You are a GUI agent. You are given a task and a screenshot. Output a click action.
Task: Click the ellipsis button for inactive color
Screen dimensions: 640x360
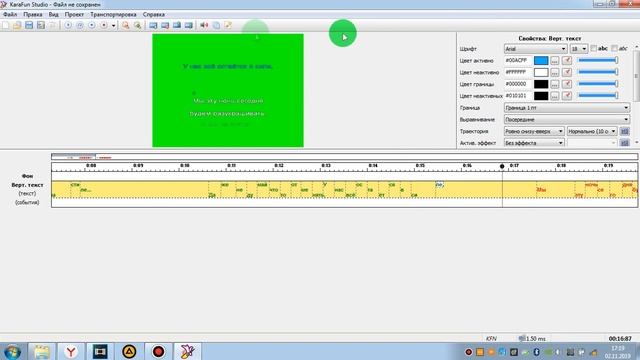point(554,72)
